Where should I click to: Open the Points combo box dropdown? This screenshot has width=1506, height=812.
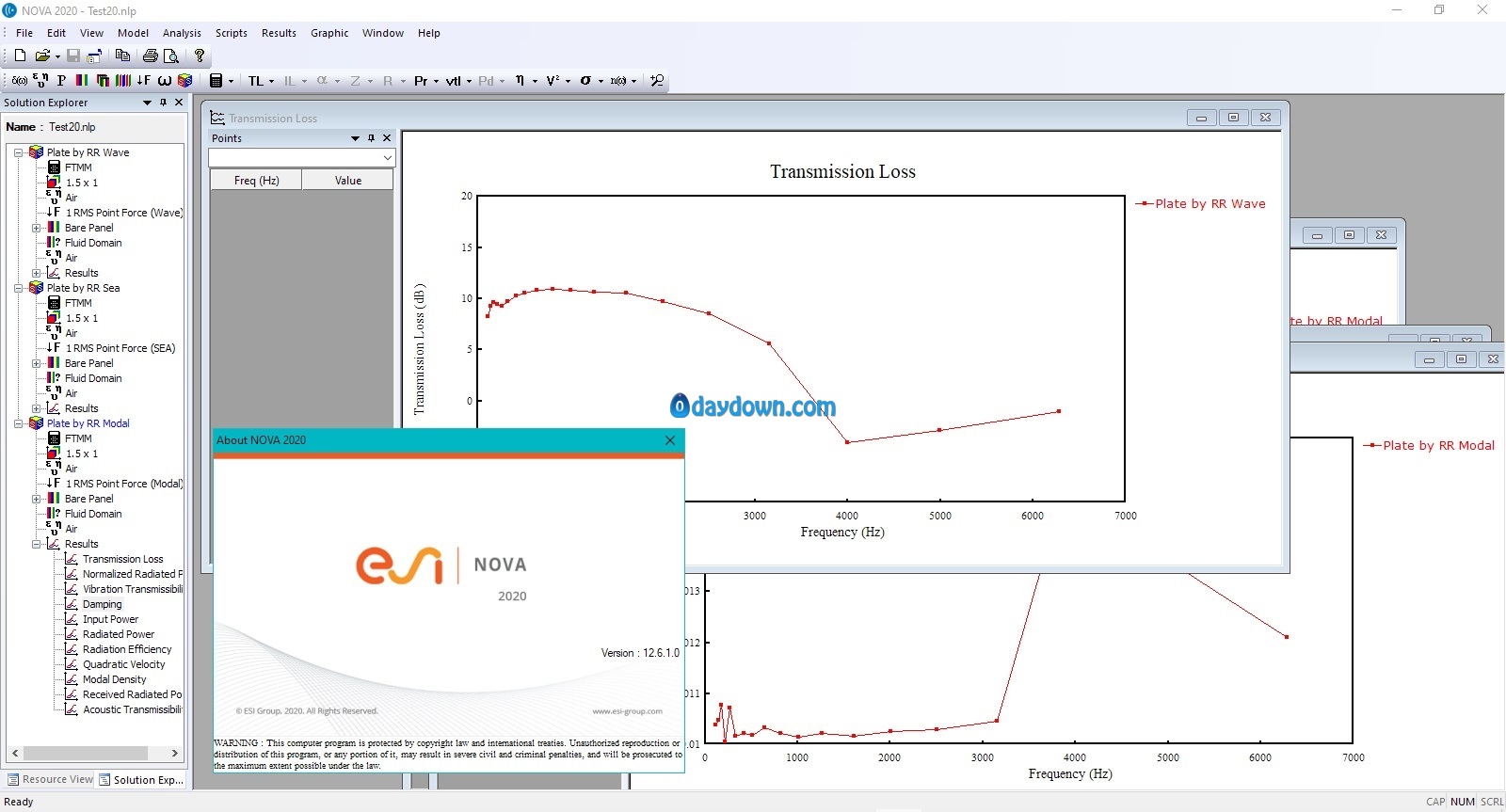point(387,158)
